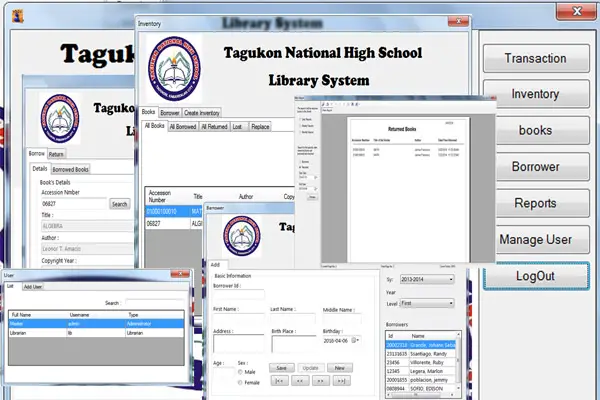600x400 pixels.
Task: Click the First Name input field
Action: pyautogui.click(x=239, y=318)
